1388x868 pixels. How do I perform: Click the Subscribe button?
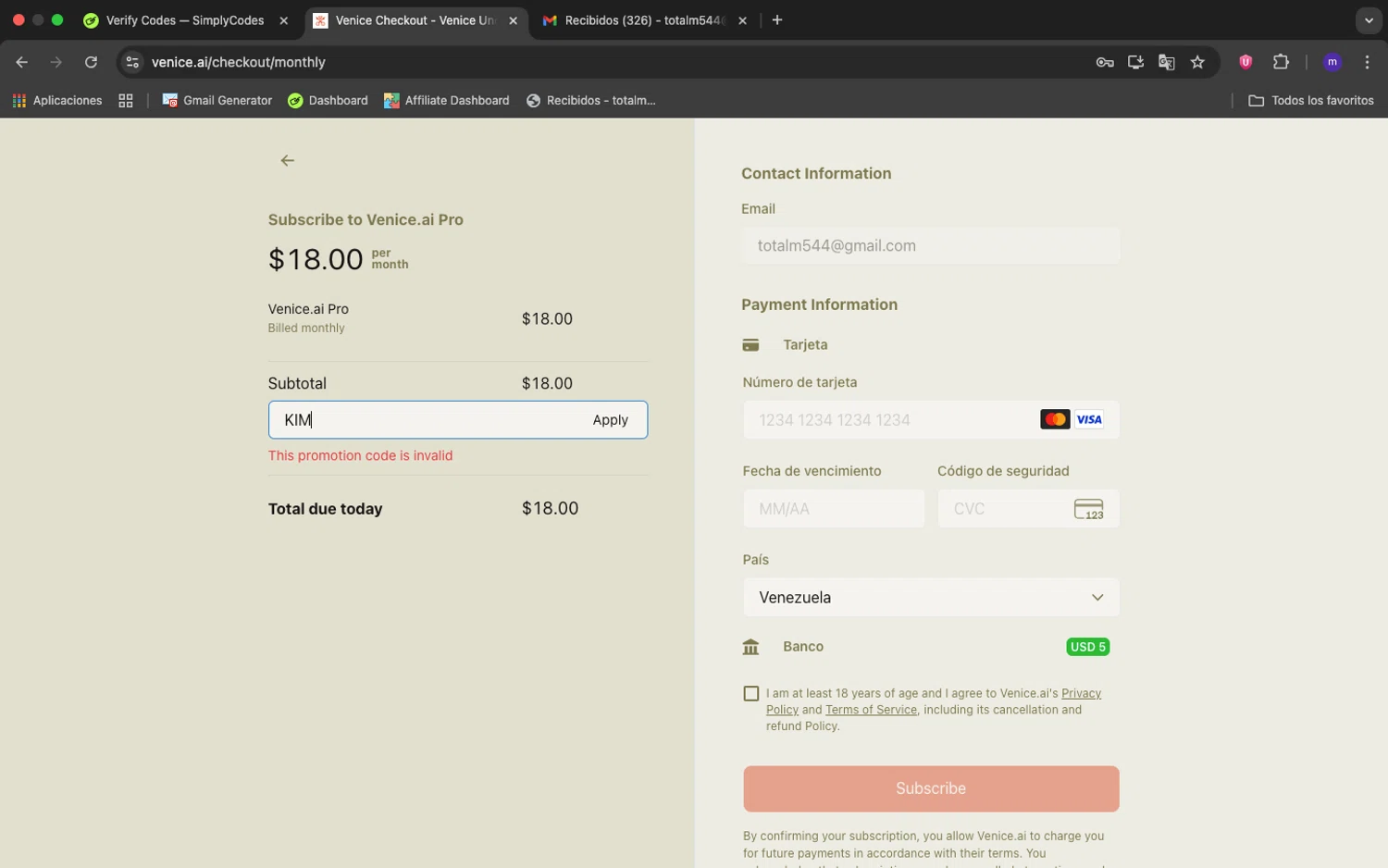click(931, 788)
